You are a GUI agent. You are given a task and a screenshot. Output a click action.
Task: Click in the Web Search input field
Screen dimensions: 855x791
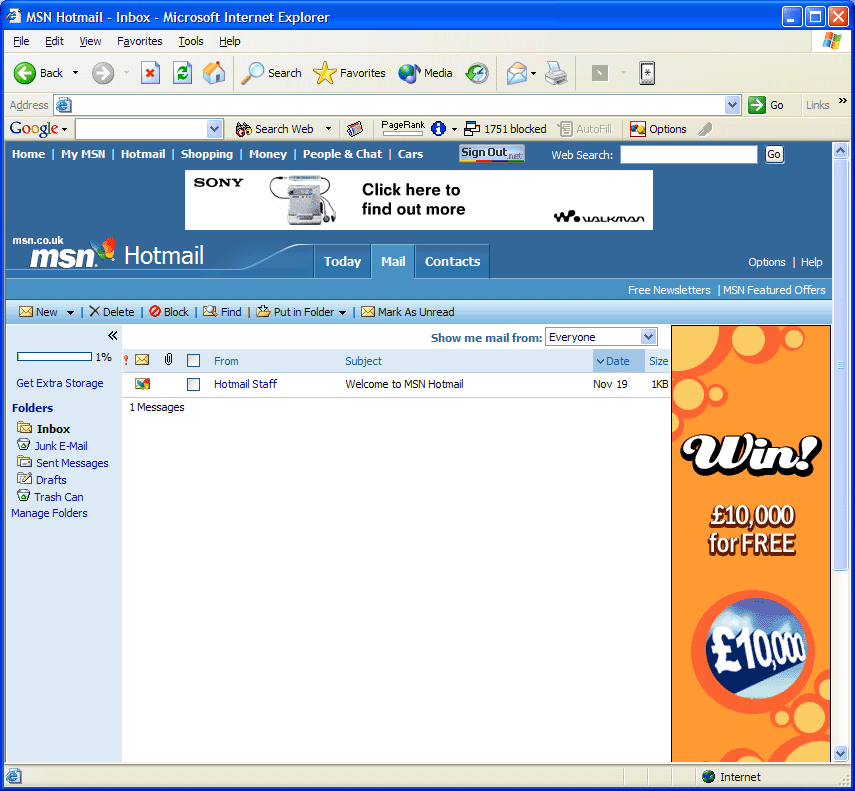689,154
